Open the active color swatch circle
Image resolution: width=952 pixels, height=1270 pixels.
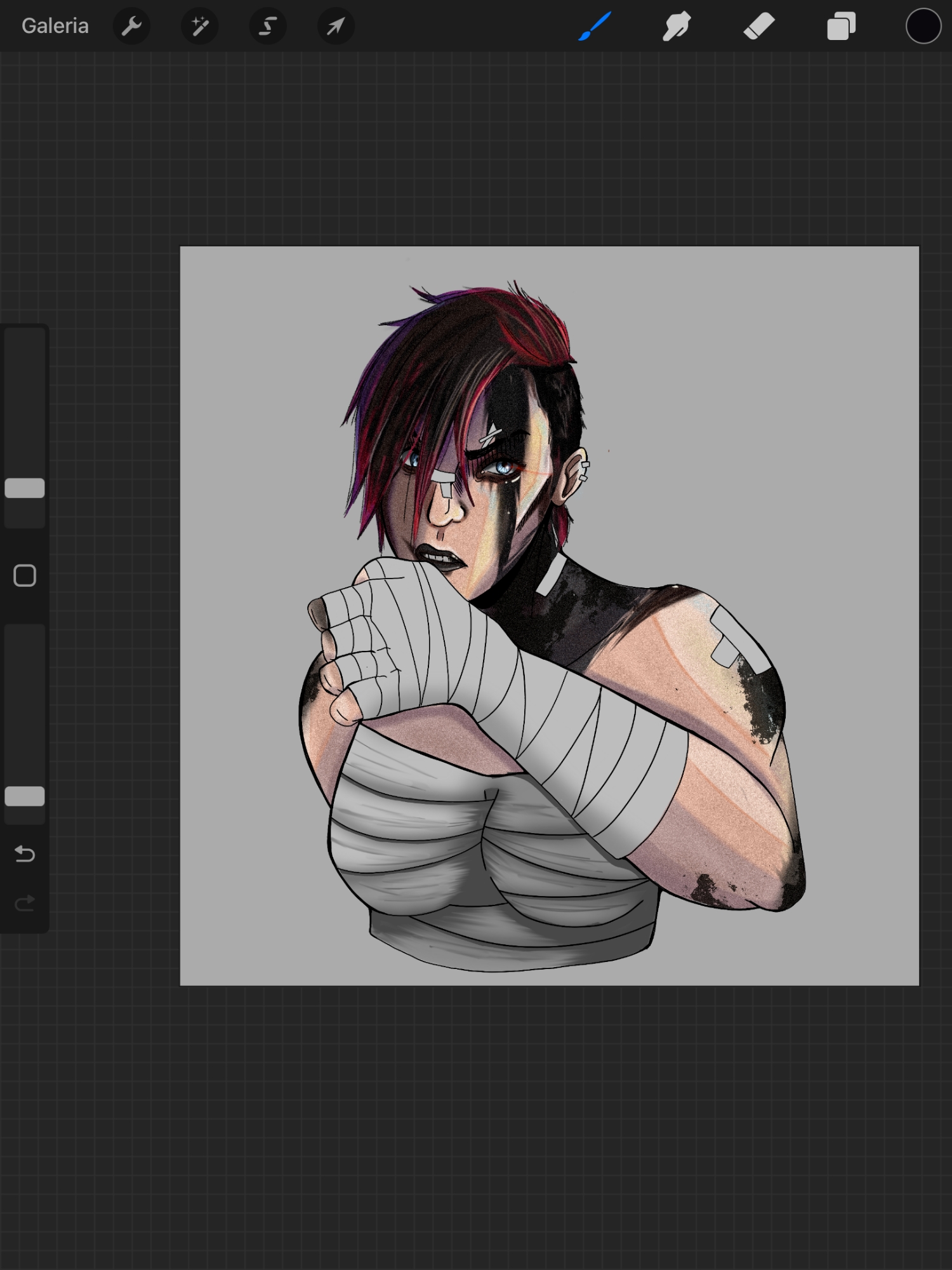pos(923,26)
